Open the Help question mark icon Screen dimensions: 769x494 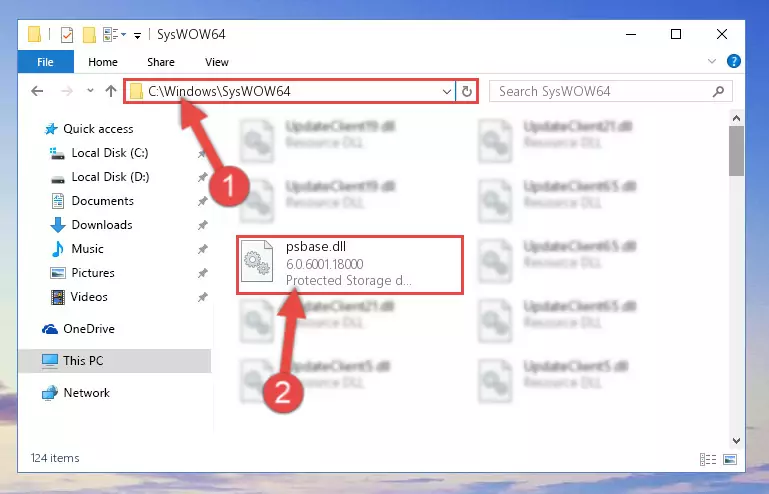click(x=734, y=61)
